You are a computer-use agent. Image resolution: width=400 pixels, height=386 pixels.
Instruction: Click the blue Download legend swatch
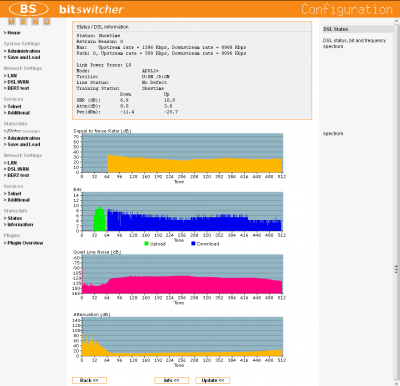point(193,244)
